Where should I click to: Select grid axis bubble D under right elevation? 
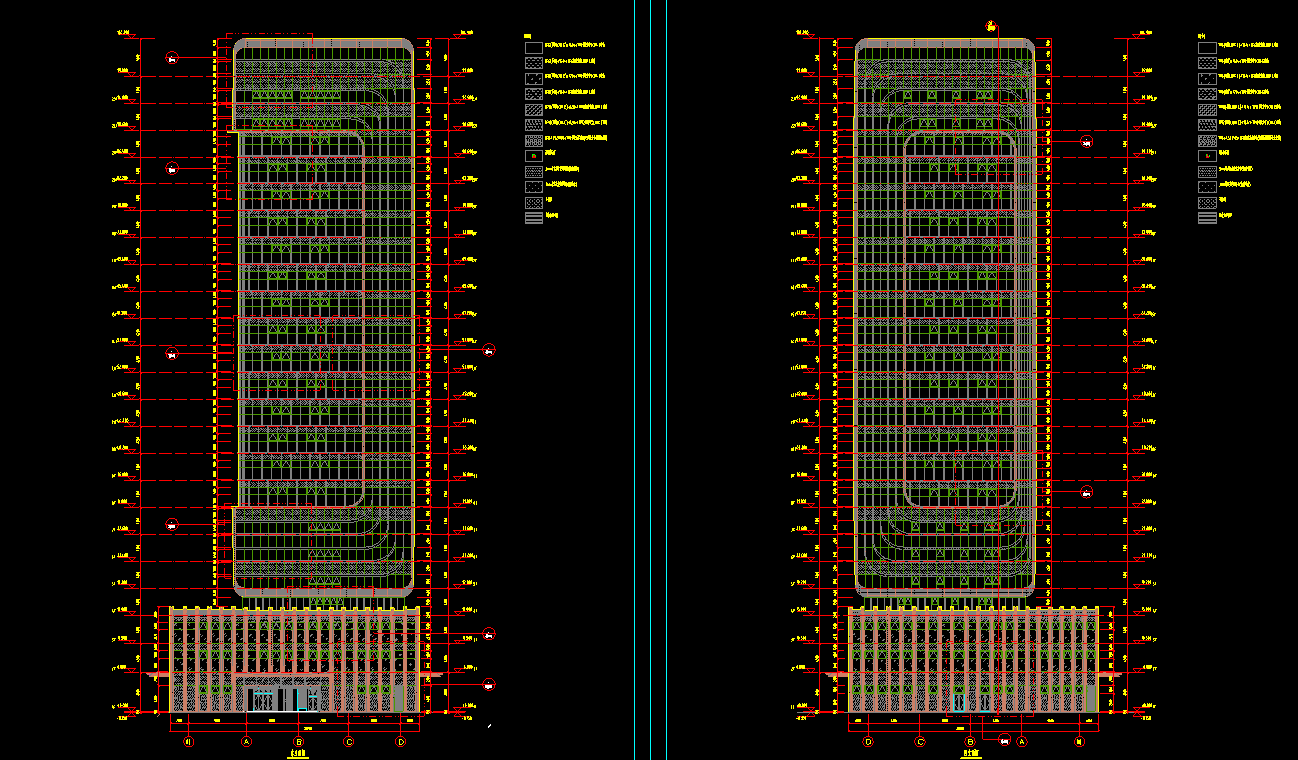coord(868,742)
